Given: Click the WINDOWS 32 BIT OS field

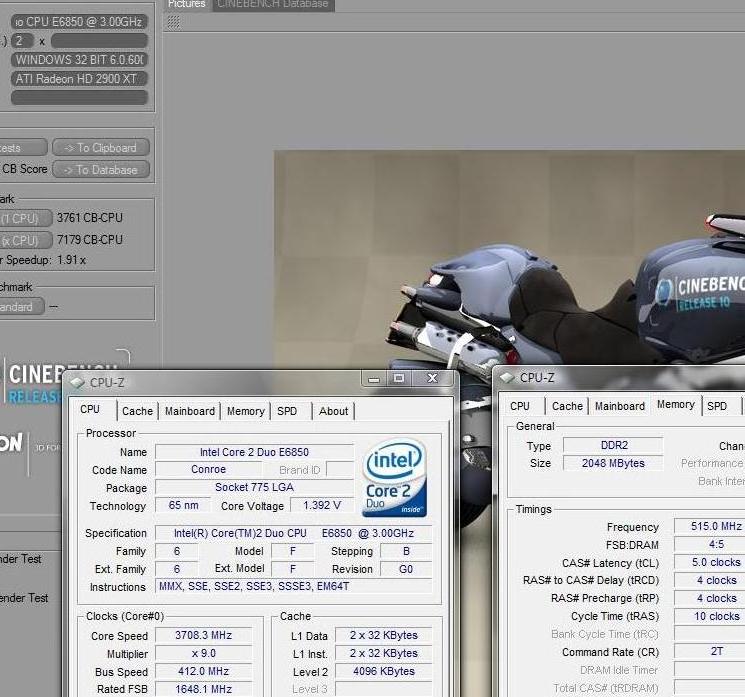Looking at the screenshot, I should point(79,60).
